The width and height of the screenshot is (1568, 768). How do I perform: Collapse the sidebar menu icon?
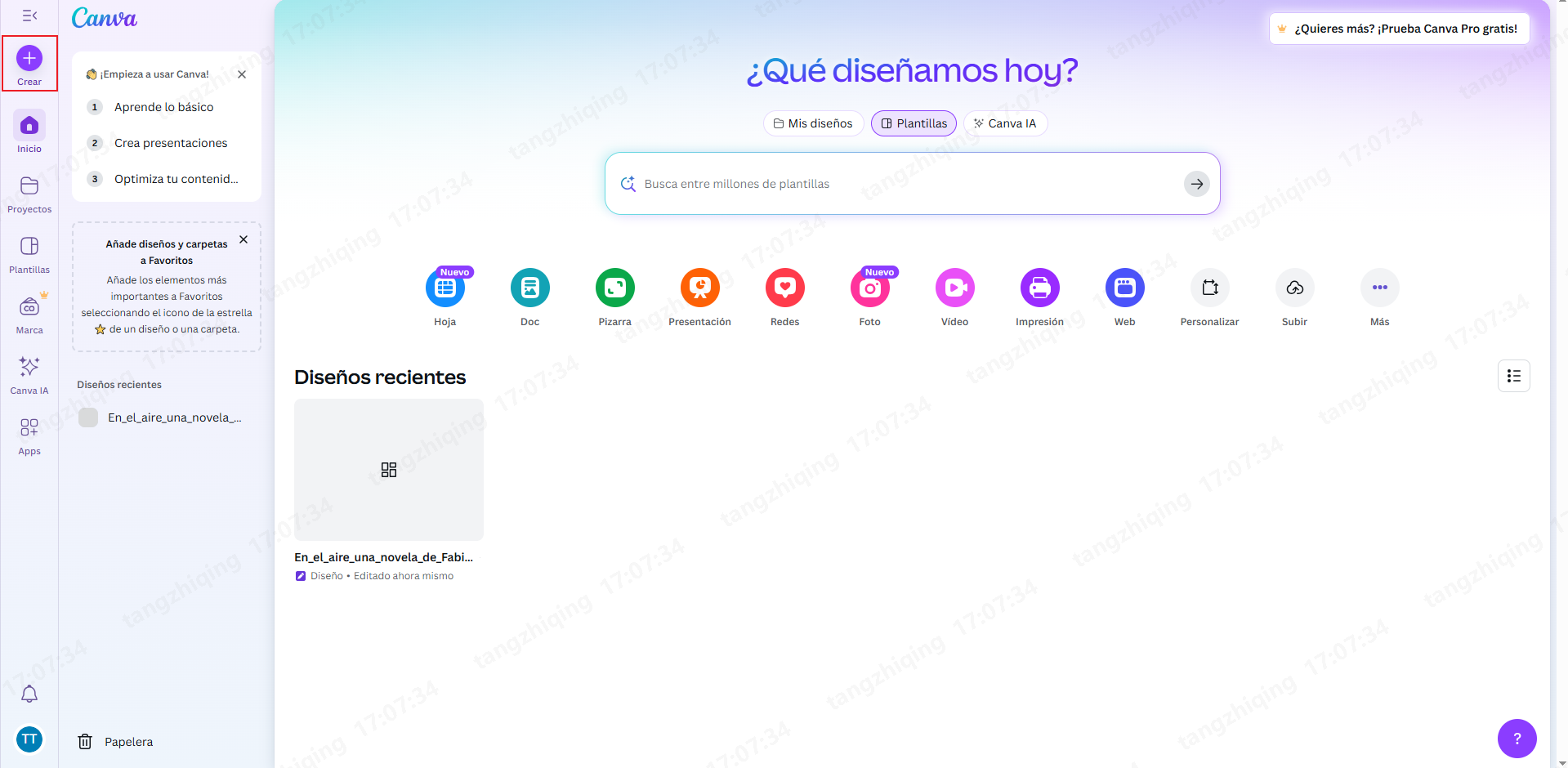click(29, 16)
